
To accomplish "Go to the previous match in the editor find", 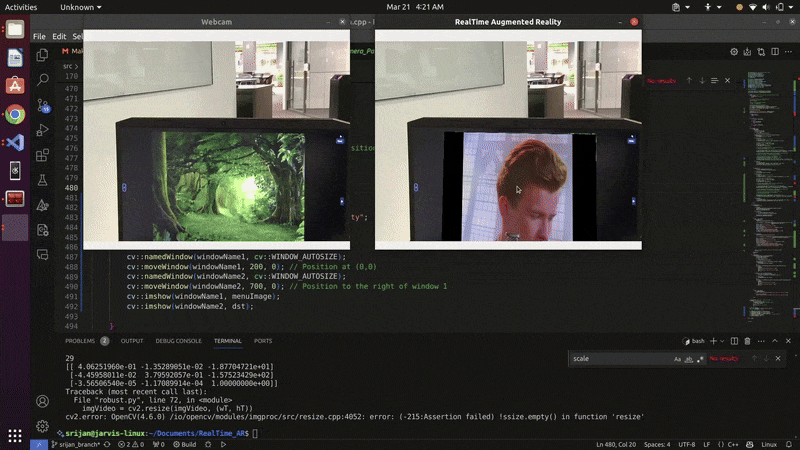I will click(x=689, y=81).
